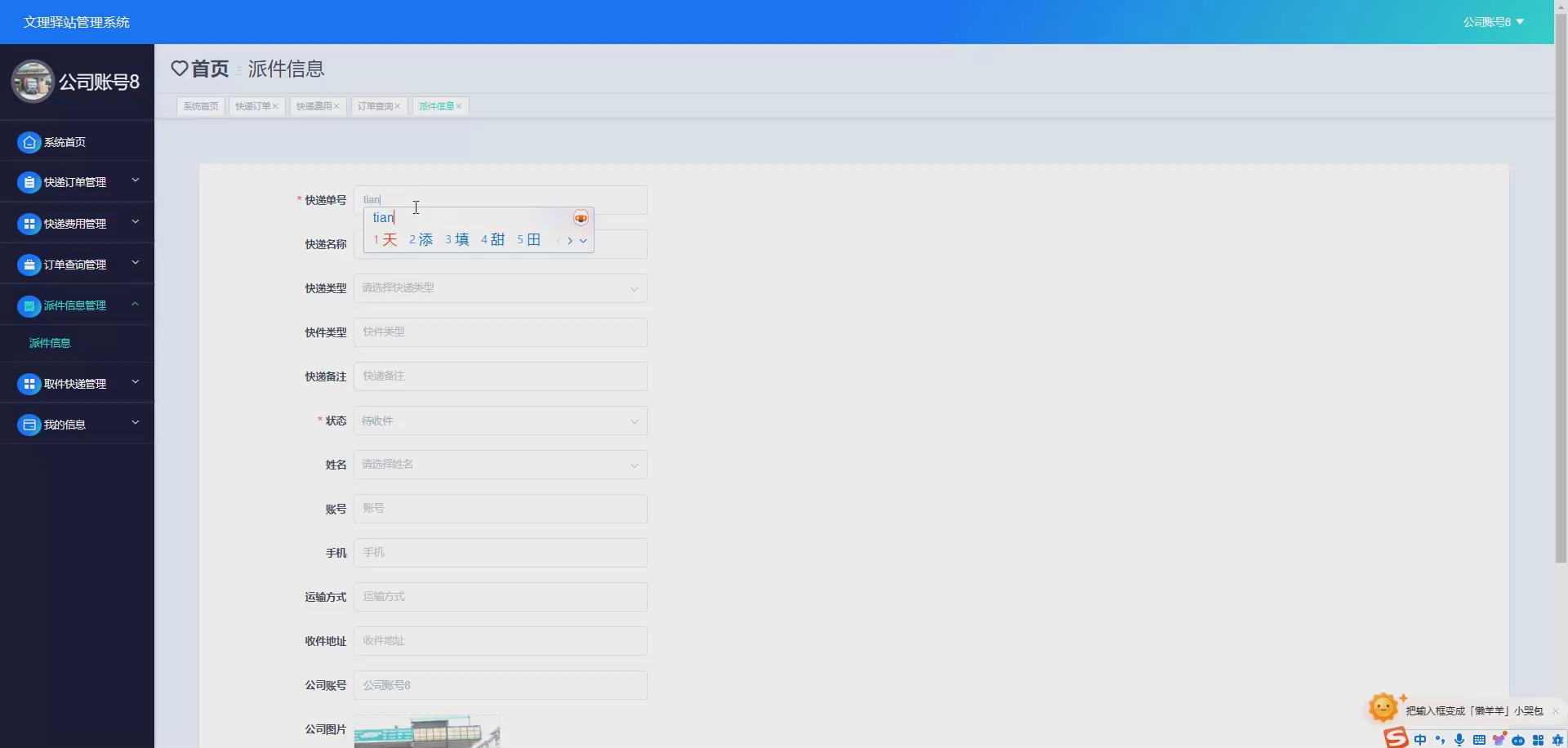Open 系统首页 in the sidebar
This screenshot has width=1568, height=748.
point(77,142)
